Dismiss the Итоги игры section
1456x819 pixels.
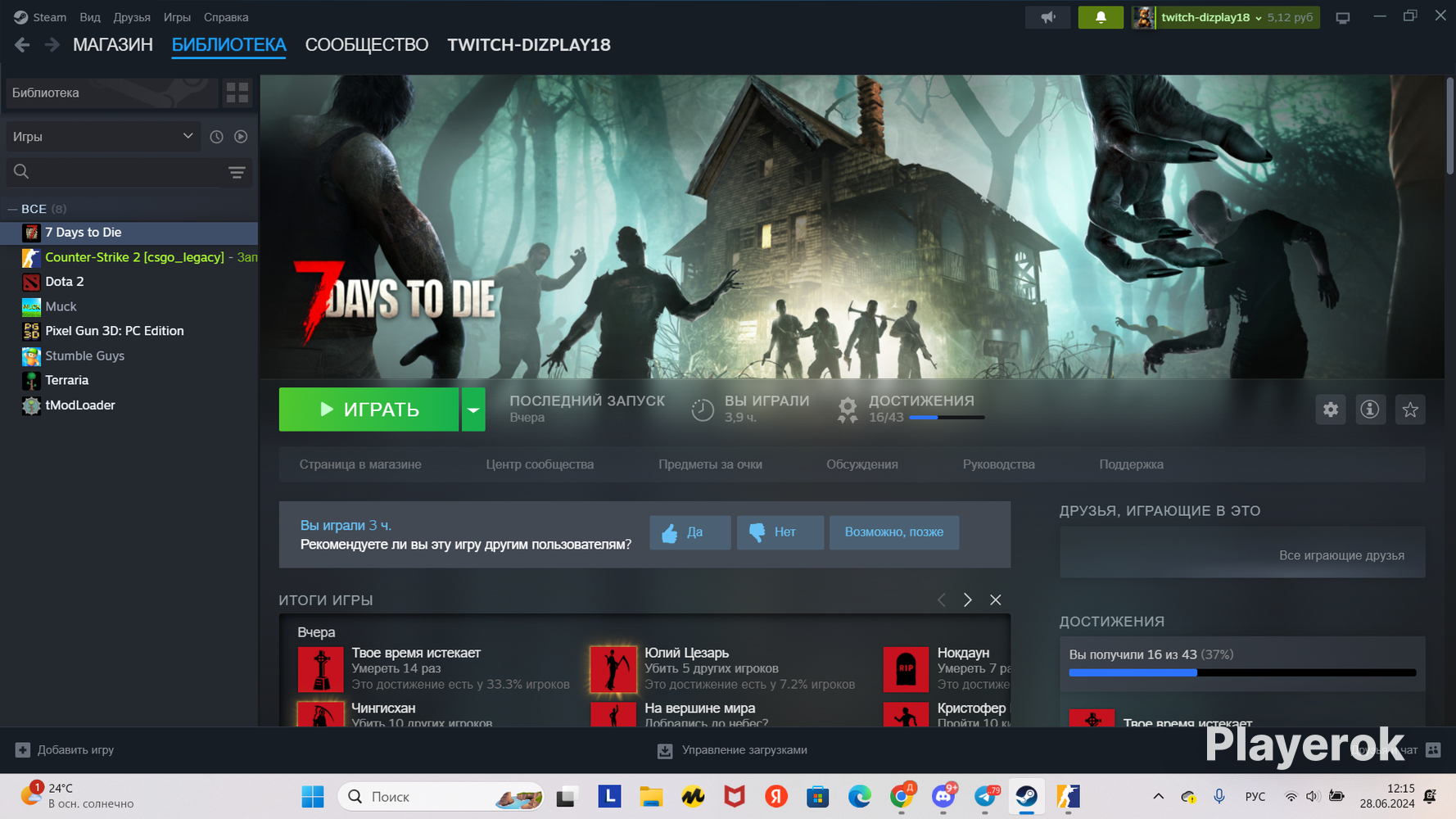[996, 600]
